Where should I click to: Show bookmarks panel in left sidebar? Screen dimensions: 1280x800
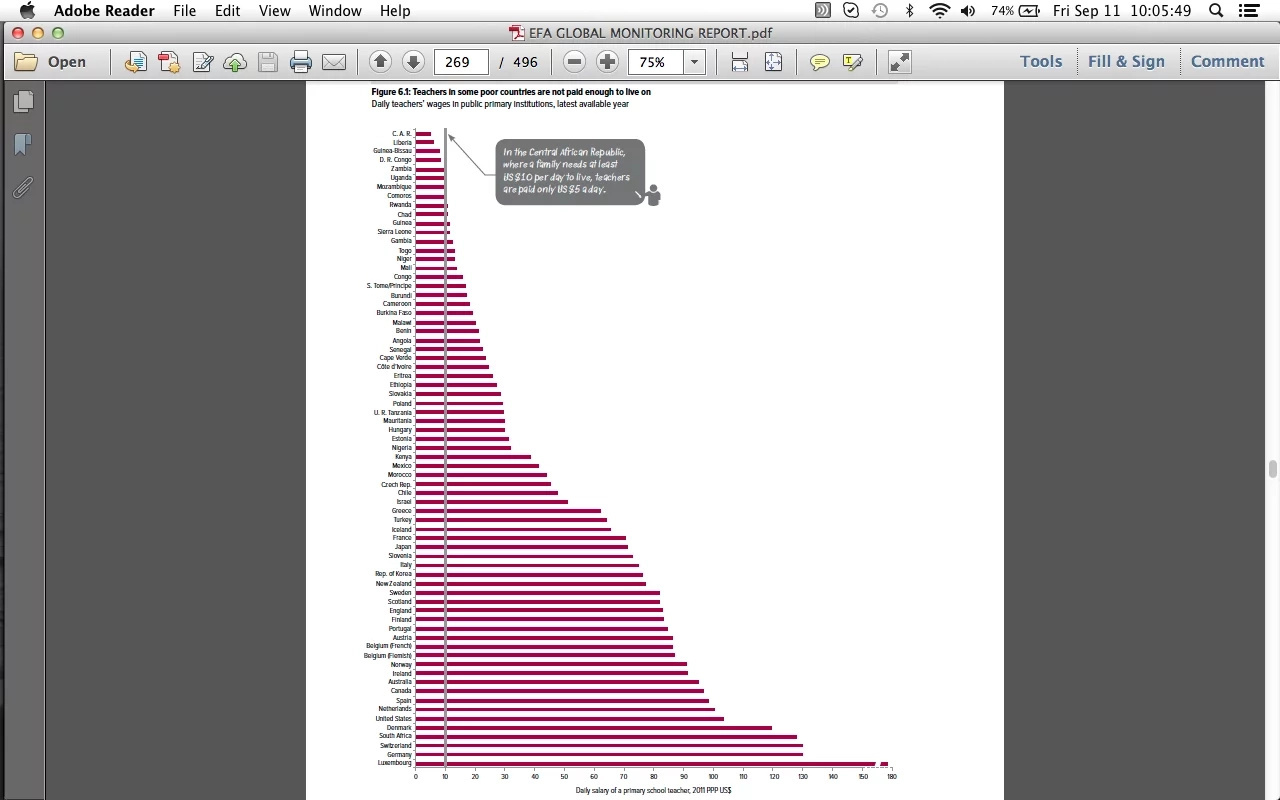coord(23,145)
